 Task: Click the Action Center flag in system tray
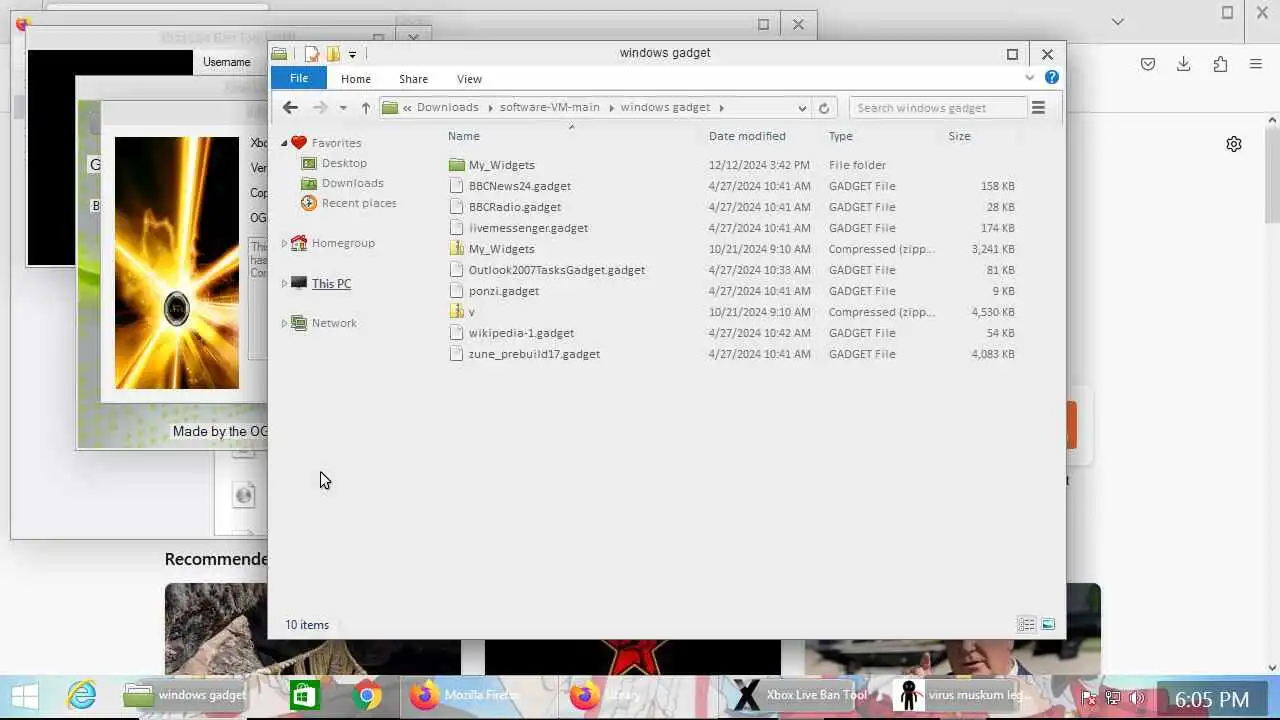pyautogui.click(x=1089, y=699)
